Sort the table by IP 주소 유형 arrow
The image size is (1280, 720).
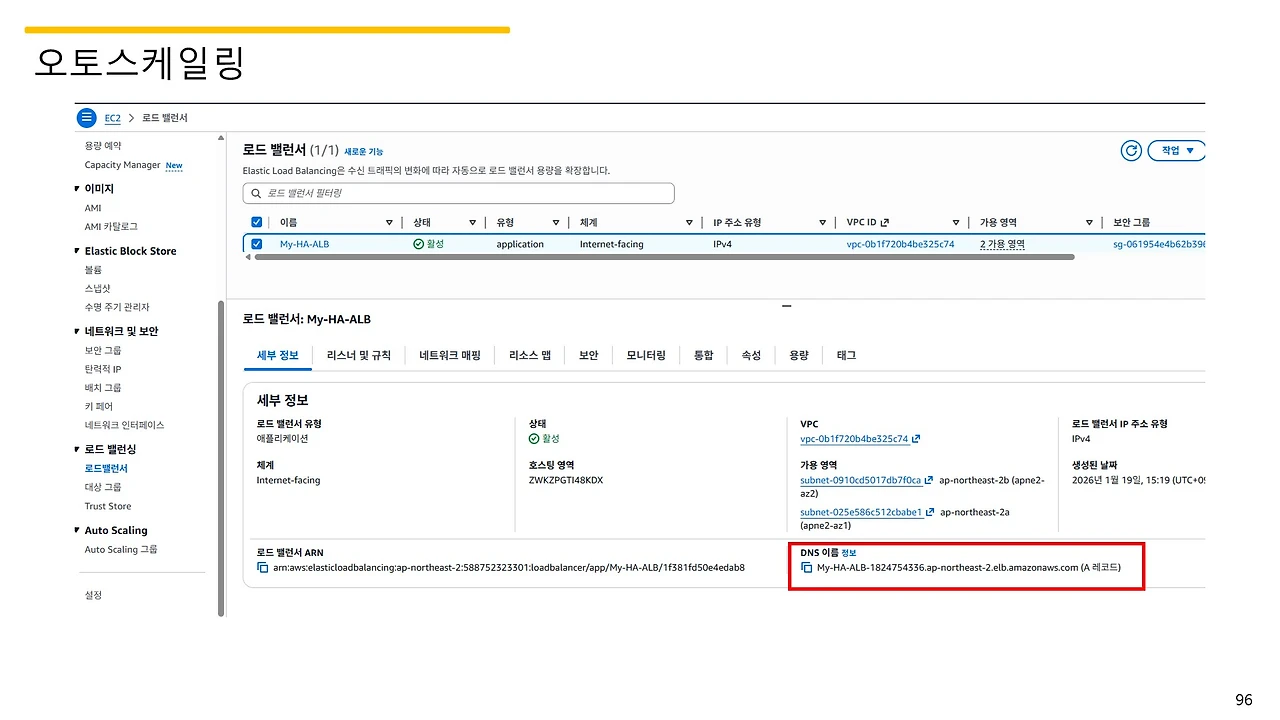coord(822,223)
